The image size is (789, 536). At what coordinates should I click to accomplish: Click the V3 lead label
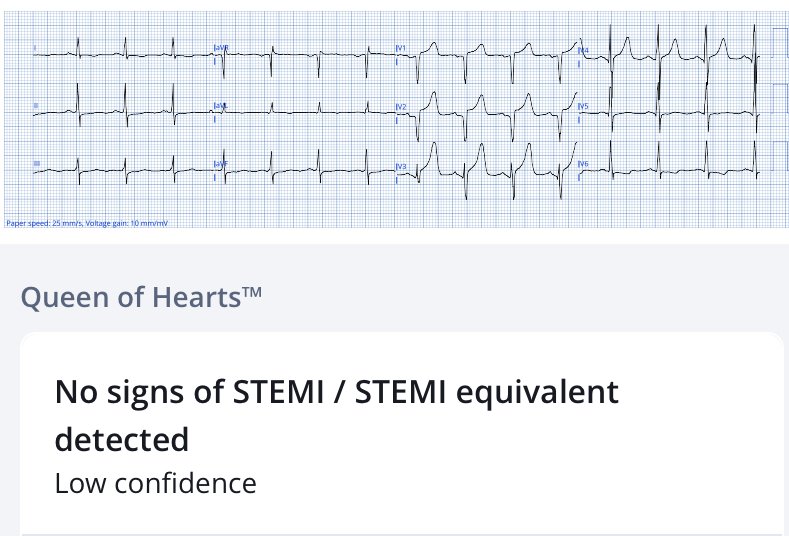(401, 165)
